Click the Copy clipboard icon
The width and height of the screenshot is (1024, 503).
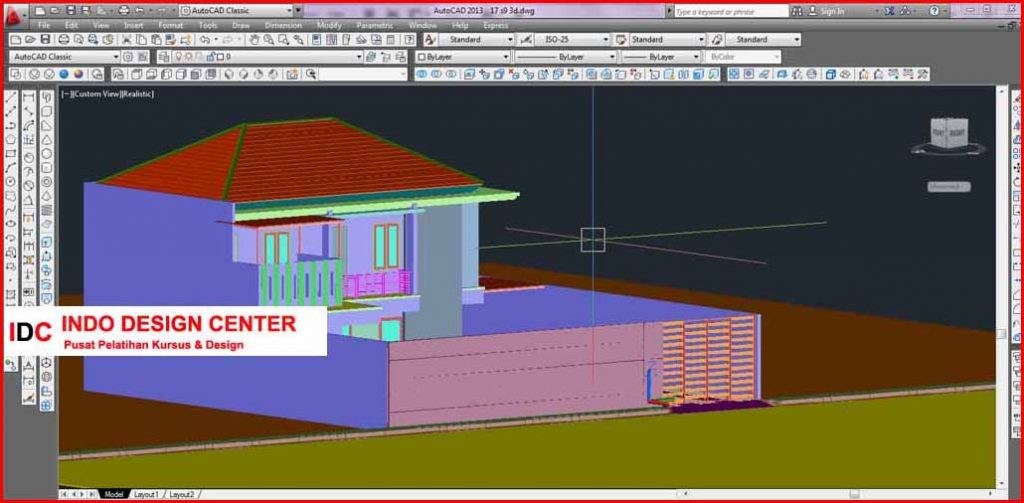pos(141,40)
